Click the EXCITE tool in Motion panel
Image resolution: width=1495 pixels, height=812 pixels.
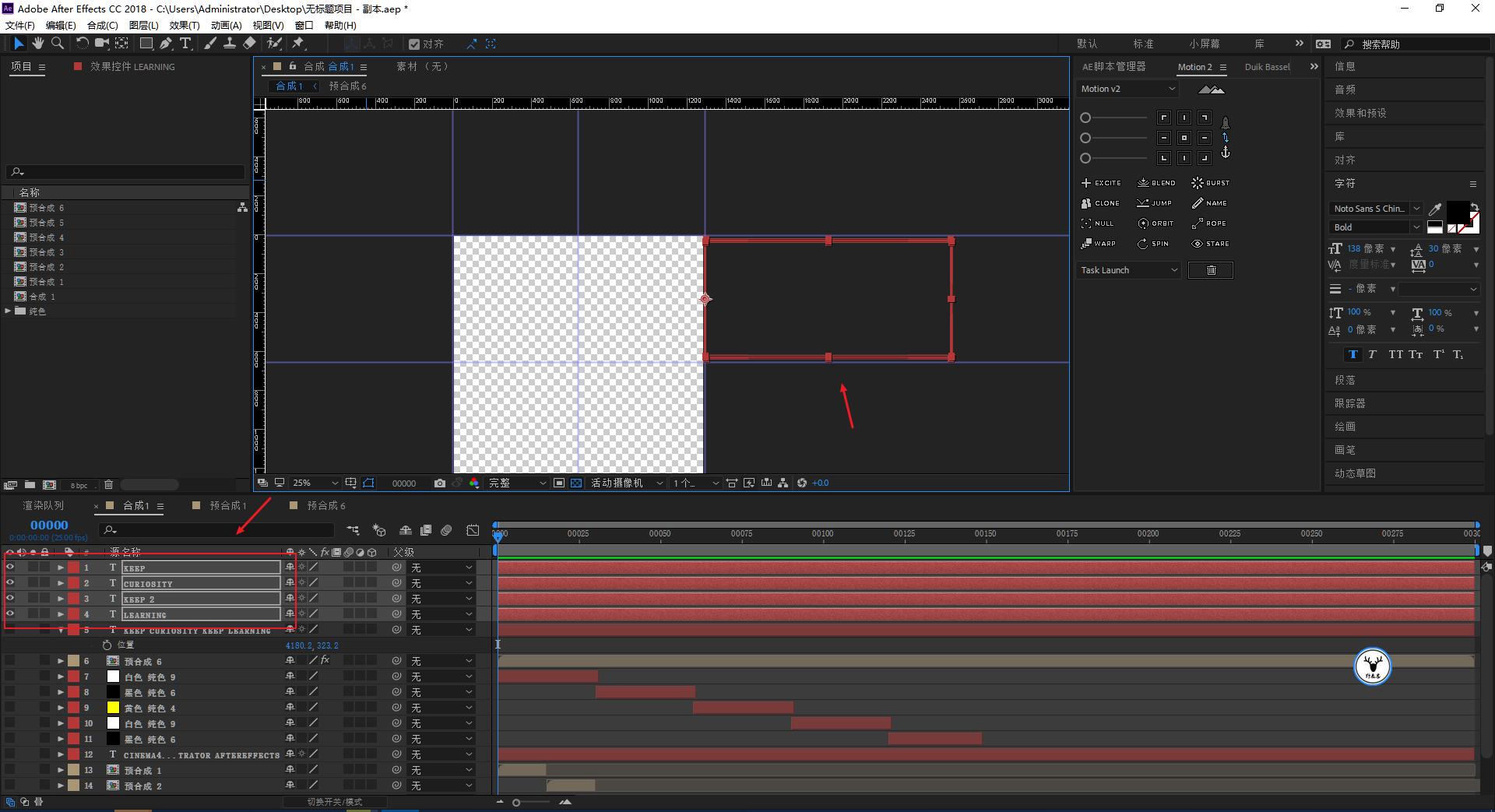coord(1101,183)
